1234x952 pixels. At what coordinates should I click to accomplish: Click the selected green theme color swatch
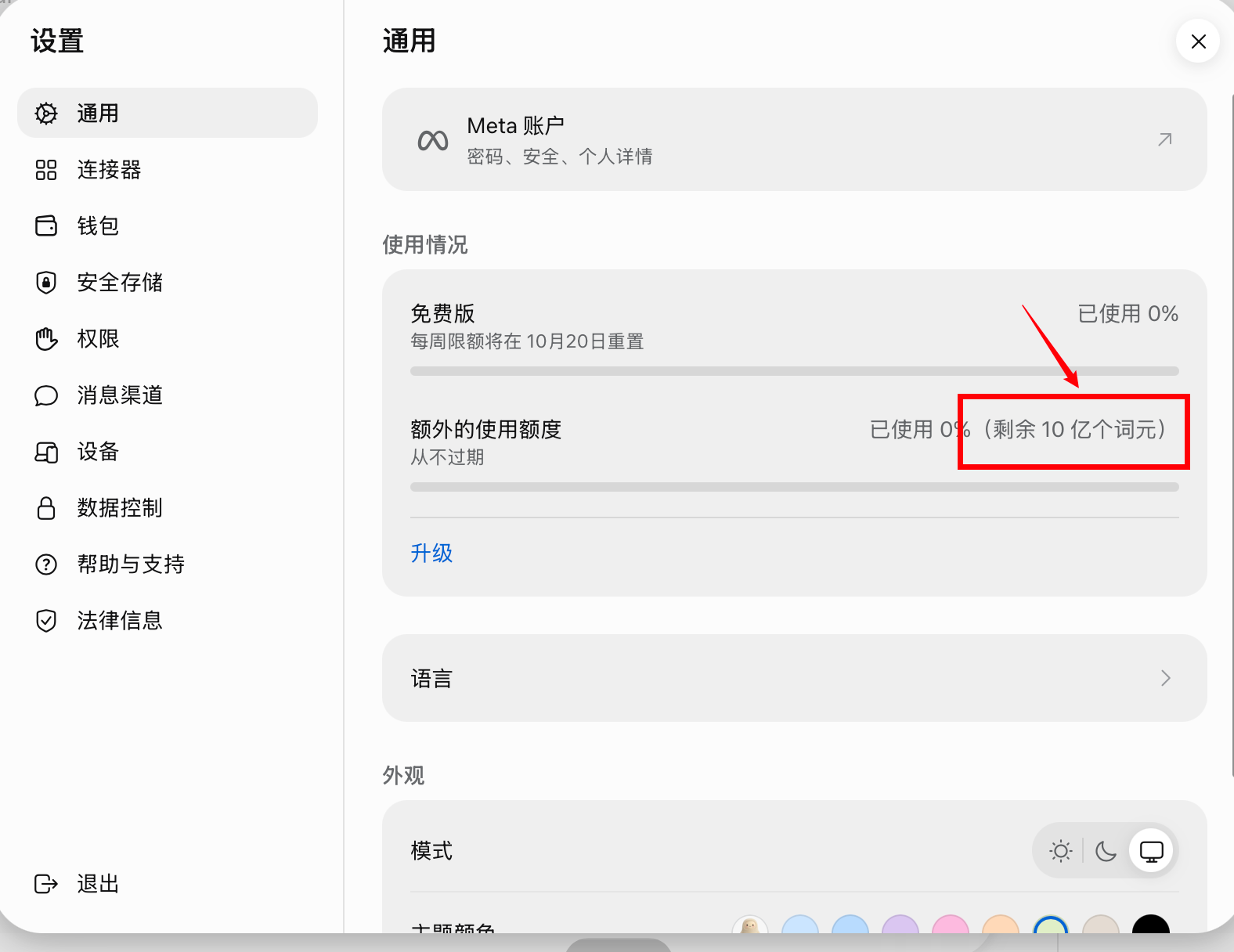[x=1050, y=924]
